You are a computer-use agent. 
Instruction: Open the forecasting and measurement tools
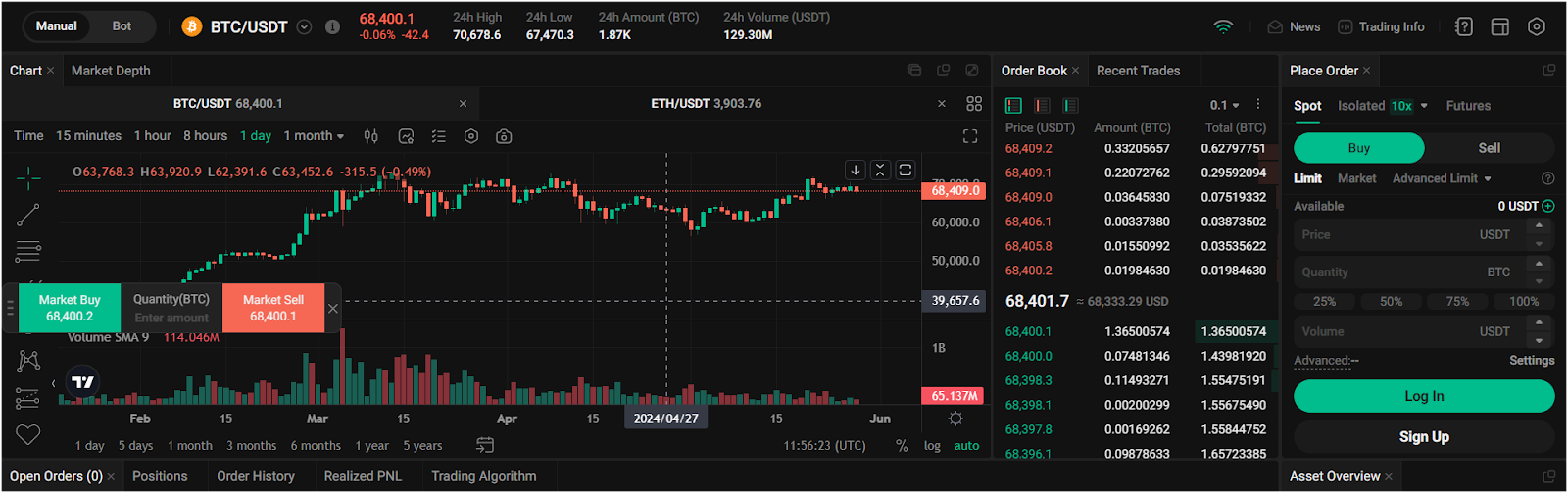28,398
